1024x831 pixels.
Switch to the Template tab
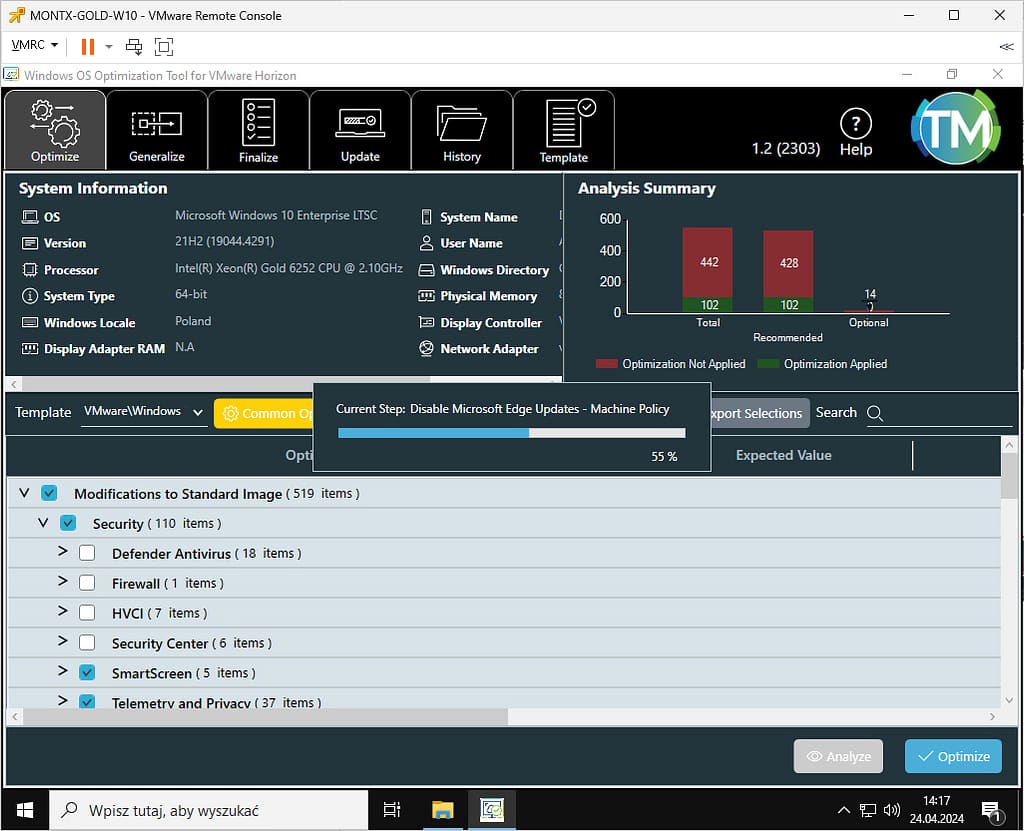[564, 131]
